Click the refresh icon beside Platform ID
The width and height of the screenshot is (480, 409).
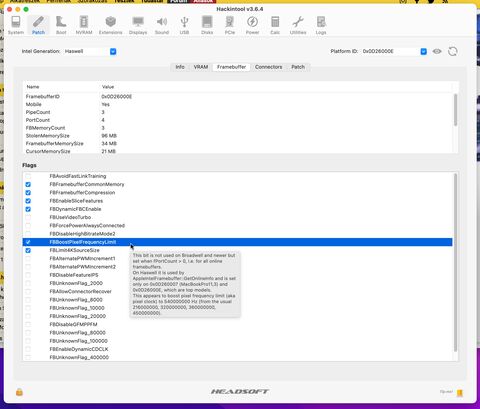(x=452, y=51)
